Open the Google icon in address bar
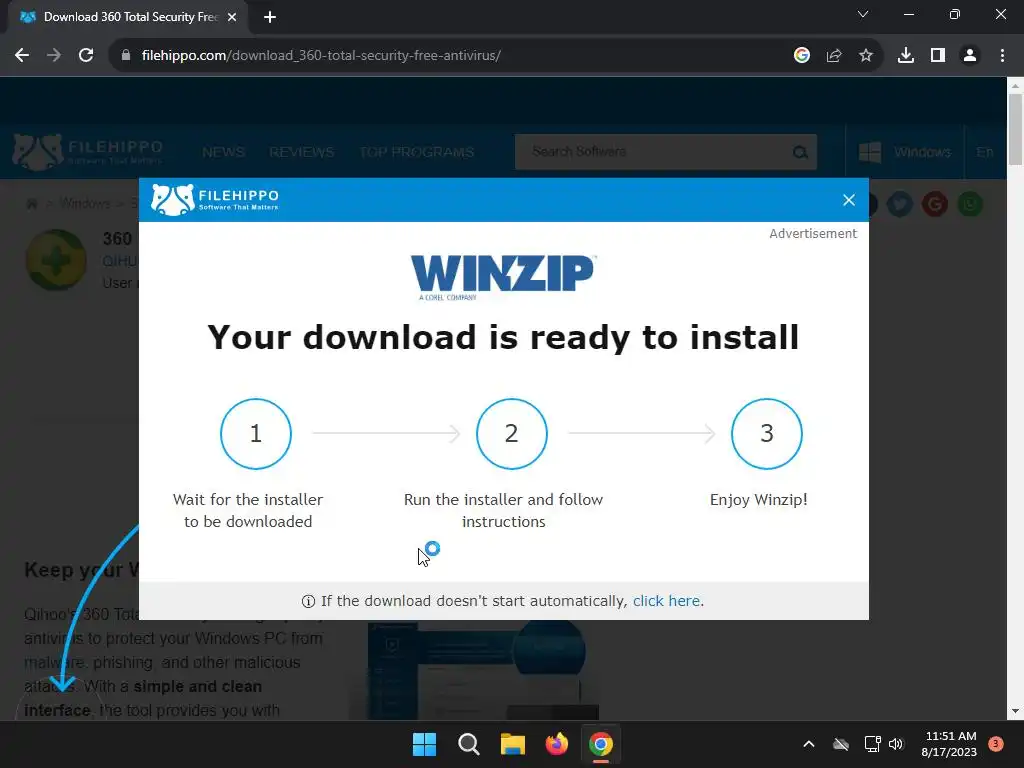The image size is (1024, 768). (801, 56)
